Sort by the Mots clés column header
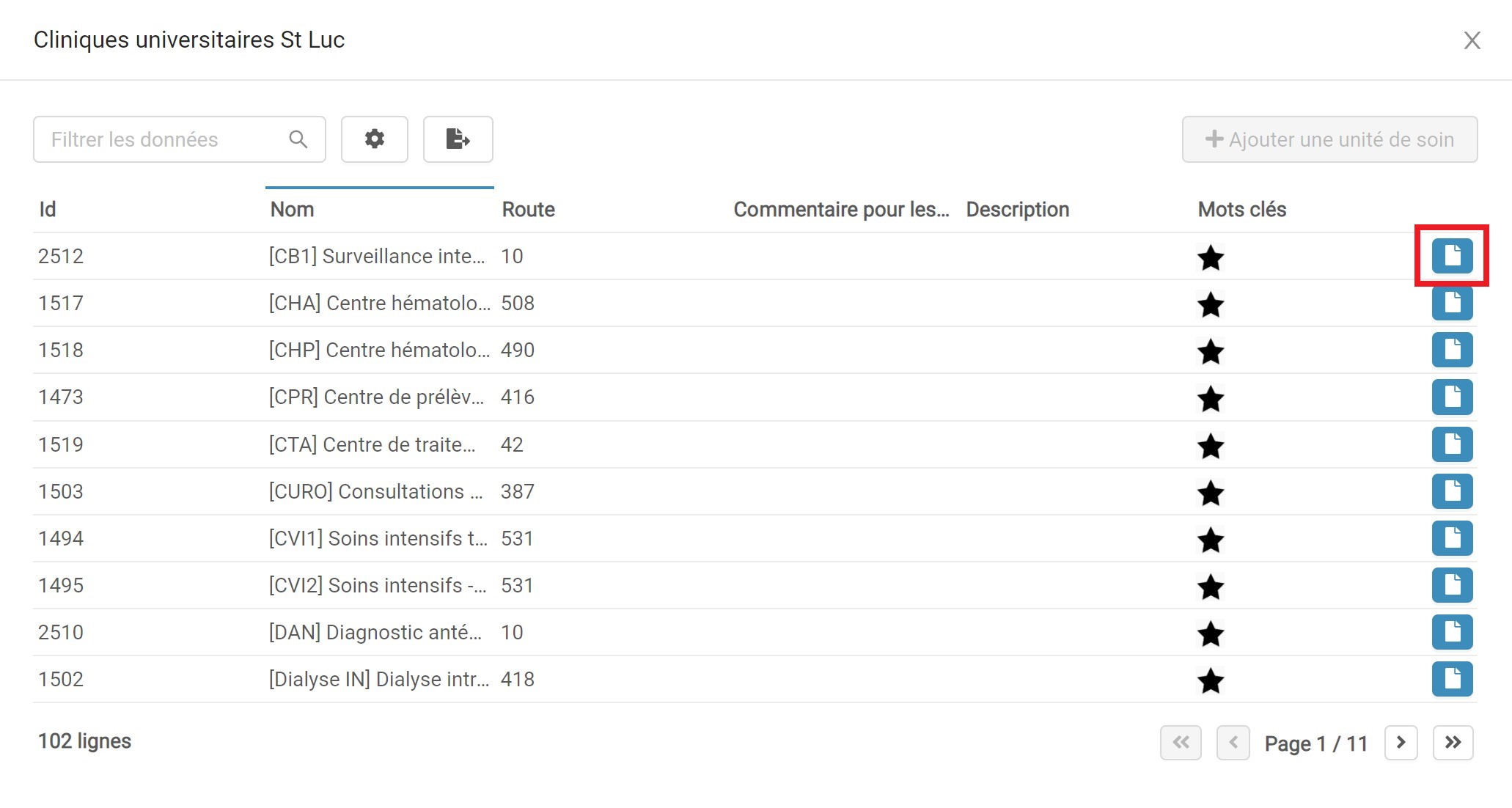Screen dimensions: 1512x808 (1241, 210)
